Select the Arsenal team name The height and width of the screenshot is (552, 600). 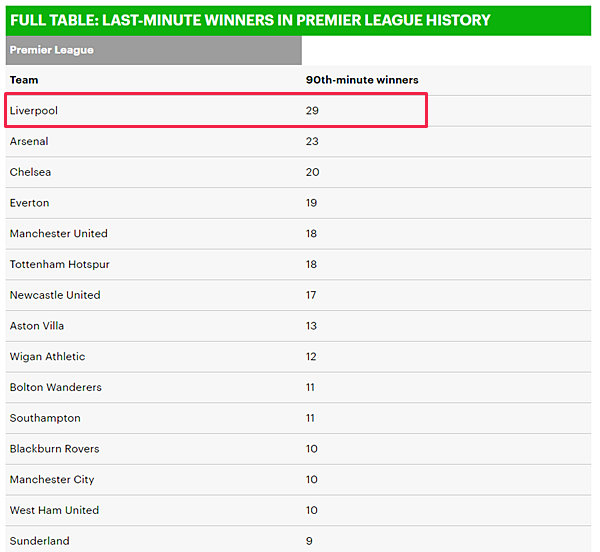(x=29, y=141)
